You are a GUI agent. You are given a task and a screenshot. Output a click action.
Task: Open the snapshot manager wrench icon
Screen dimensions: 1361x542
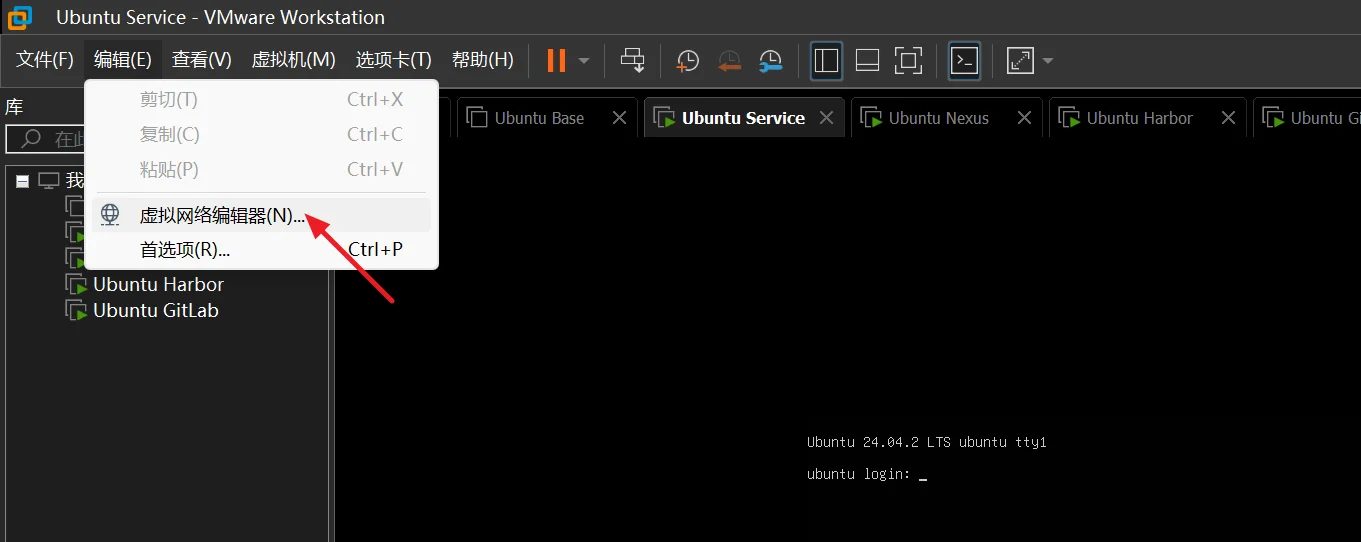click(x=770, y=60)
